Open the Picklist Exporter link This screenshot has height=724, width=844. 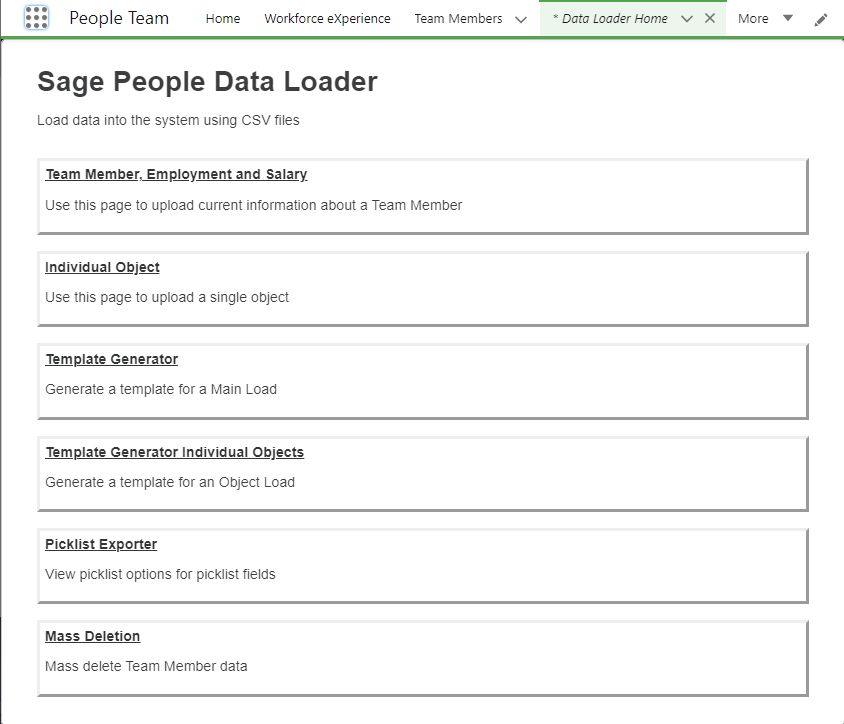[101, 544]
